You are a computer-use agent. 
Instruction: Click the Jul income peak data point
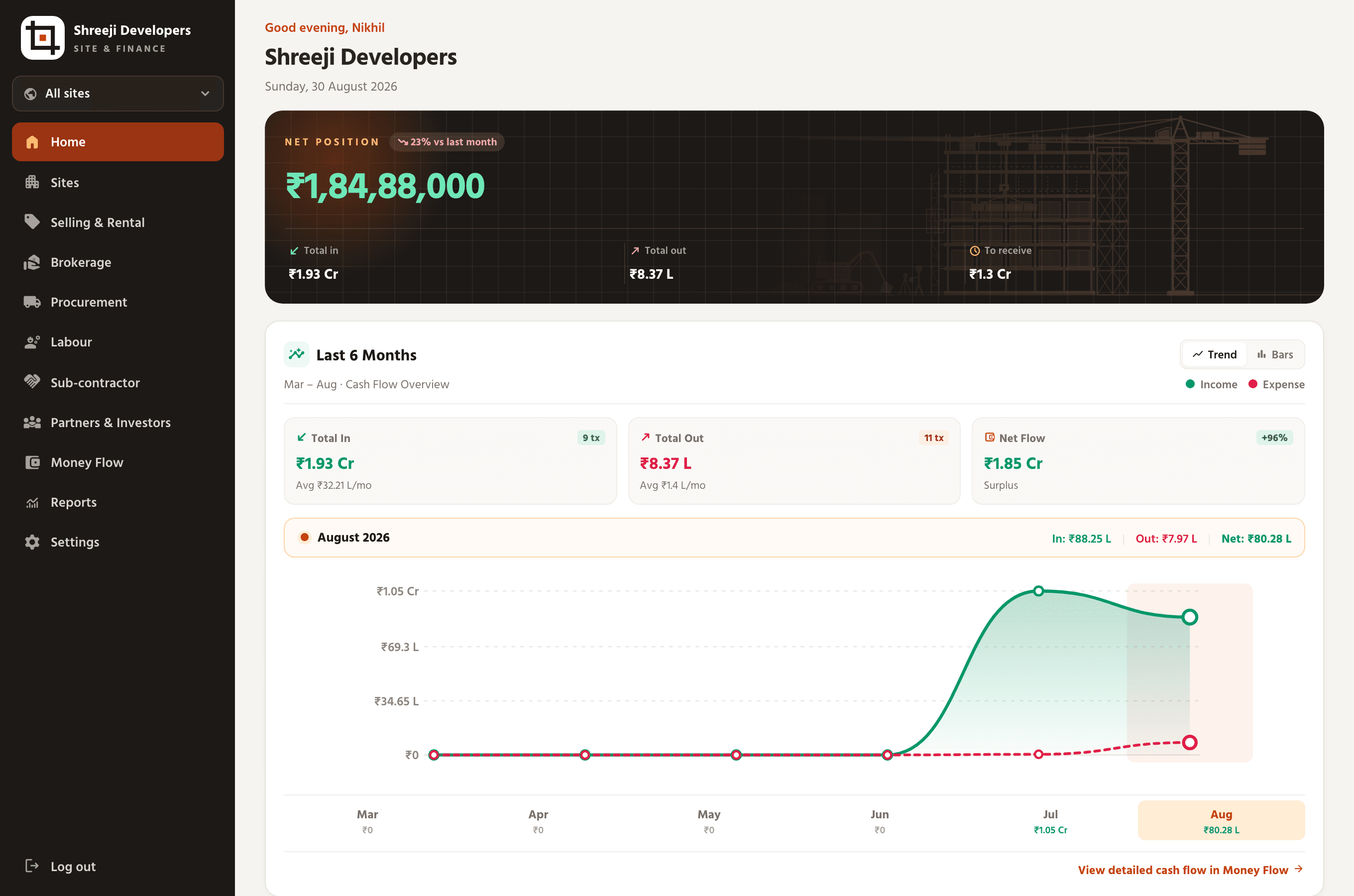(x=1038, y=591)
